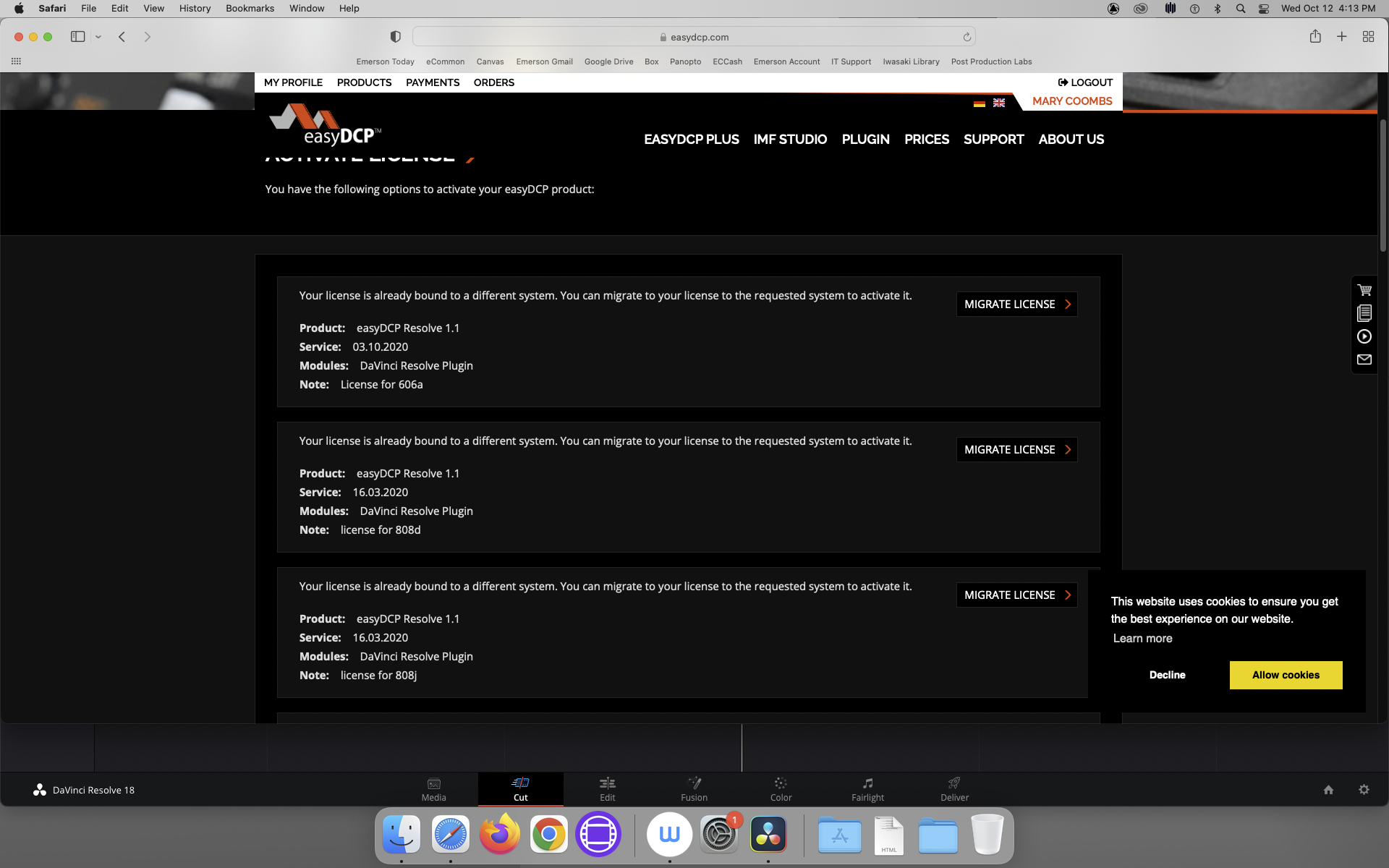
Task: Open Finder from the Dock
Action: click(402, 835)
